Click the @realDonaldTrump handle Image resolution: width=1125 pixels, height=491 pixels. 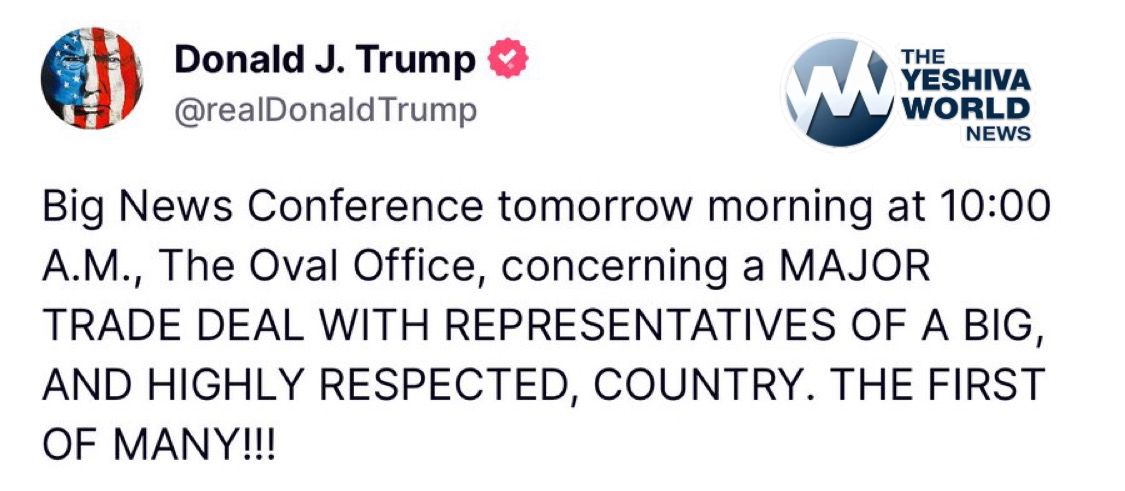[x=325, y=110]
